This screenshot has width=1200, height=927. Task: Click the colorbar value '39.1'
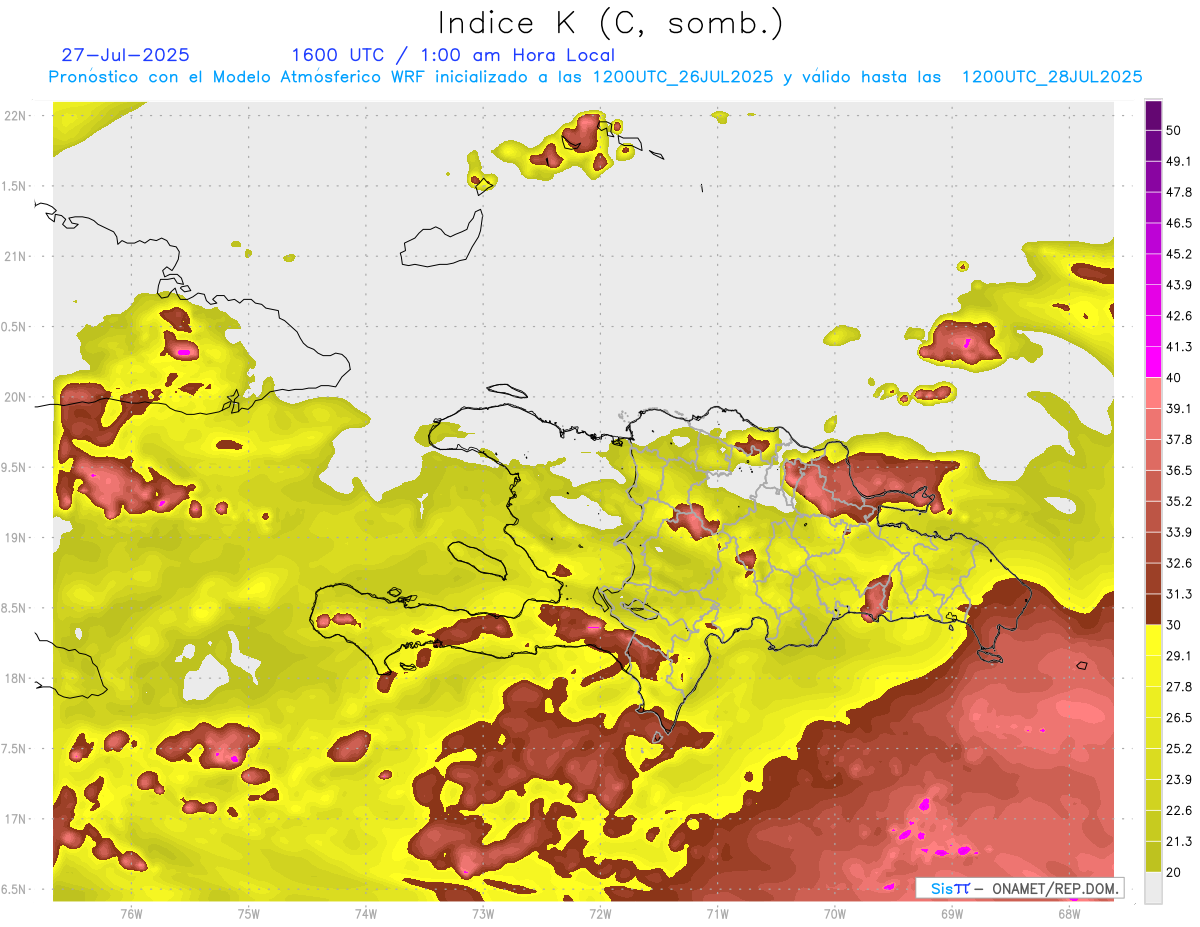[x=1179, y=409]
